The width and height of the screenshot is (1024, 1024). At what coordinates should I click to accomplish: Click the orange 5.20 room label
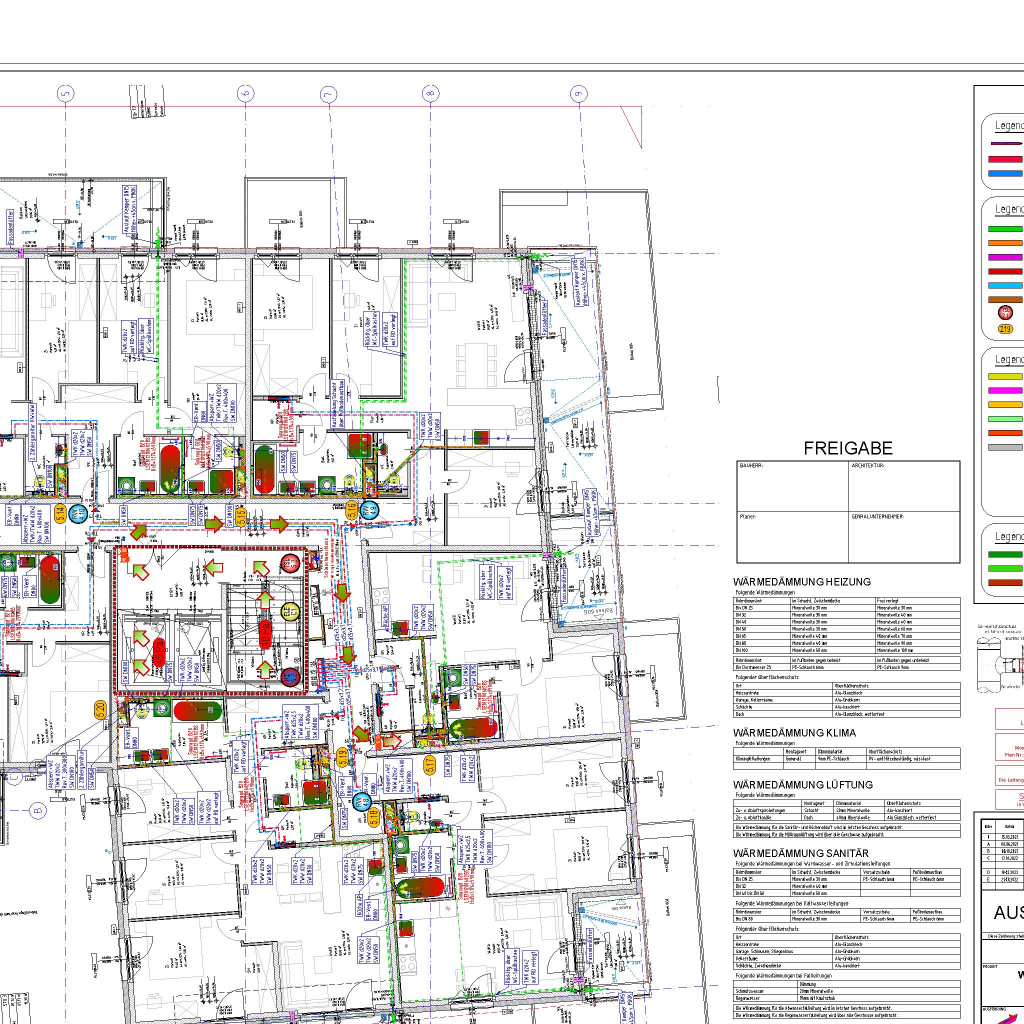99,711
